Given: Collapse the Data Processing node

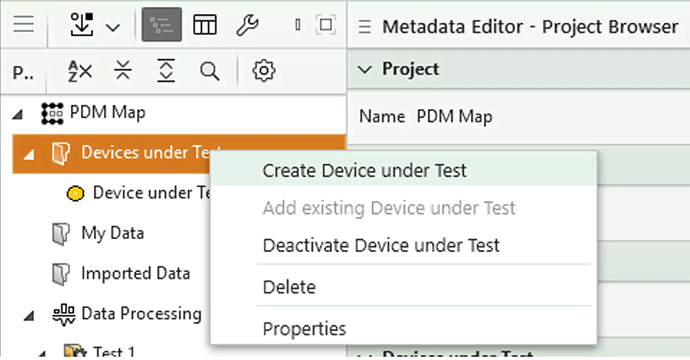Looking at the screenshot, I should (29, 316).
